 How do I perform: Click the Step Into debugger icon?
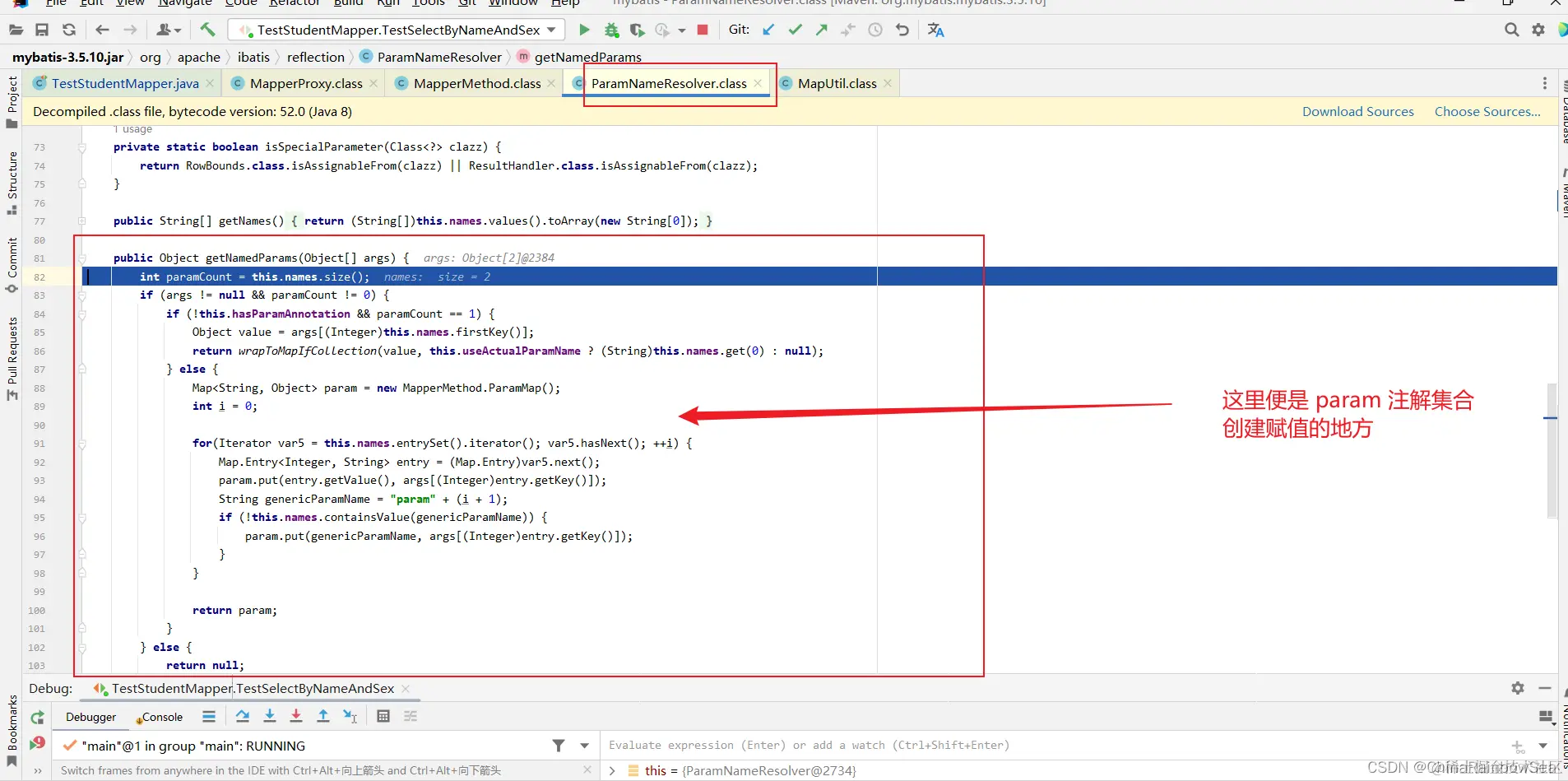click(270, 717)
